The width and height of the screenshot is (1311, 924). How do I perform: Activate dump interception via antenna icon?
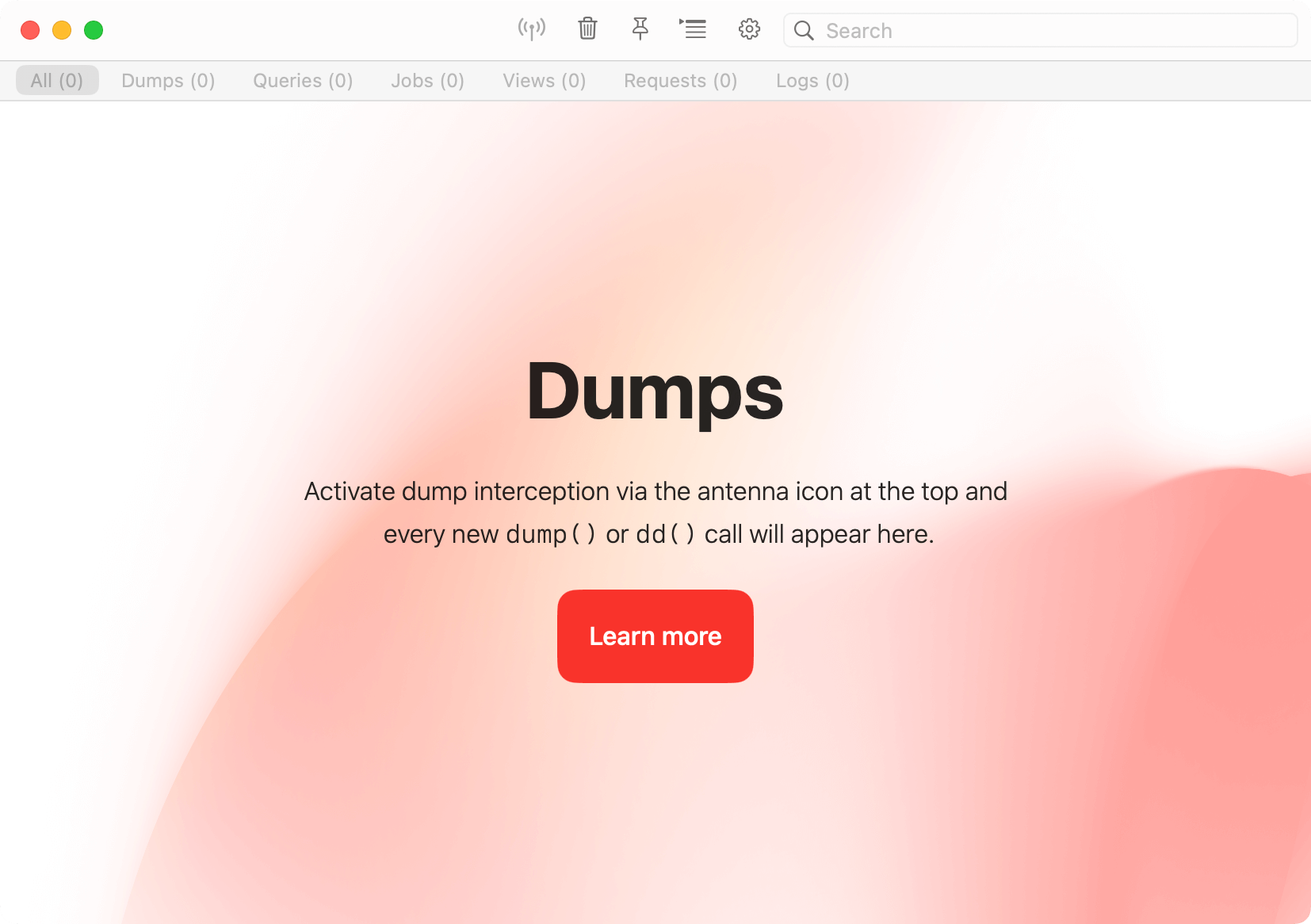click(x=532, y=29)
